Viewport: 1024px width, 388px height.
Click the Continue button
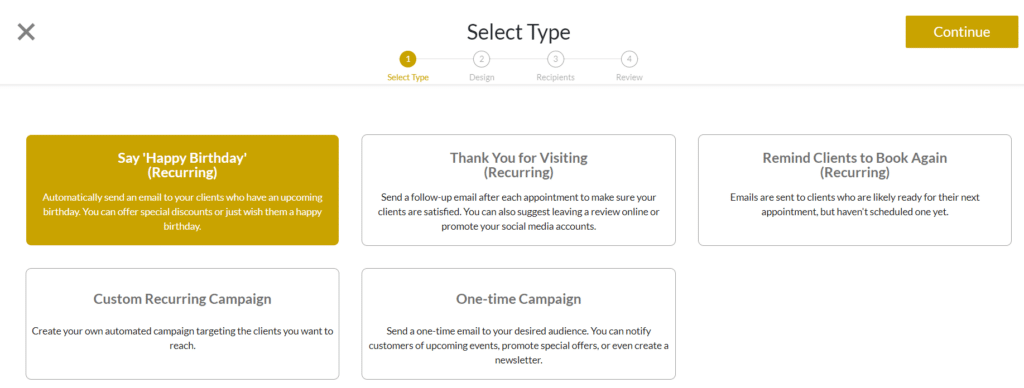[961, 32]
